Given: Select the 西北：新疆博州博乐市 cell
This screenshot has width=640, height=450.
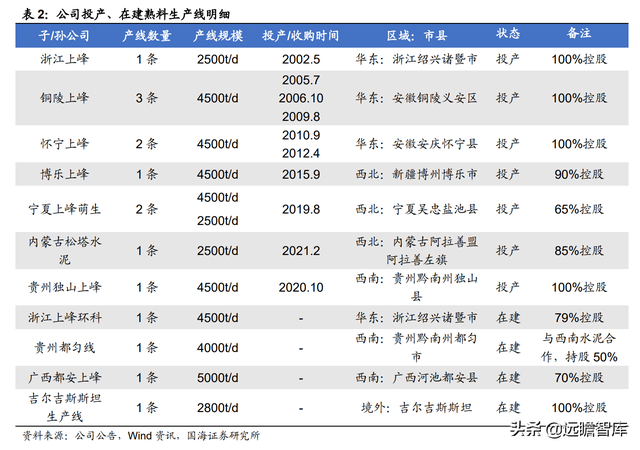Looking at the screenshot, I should click(416, 174).
